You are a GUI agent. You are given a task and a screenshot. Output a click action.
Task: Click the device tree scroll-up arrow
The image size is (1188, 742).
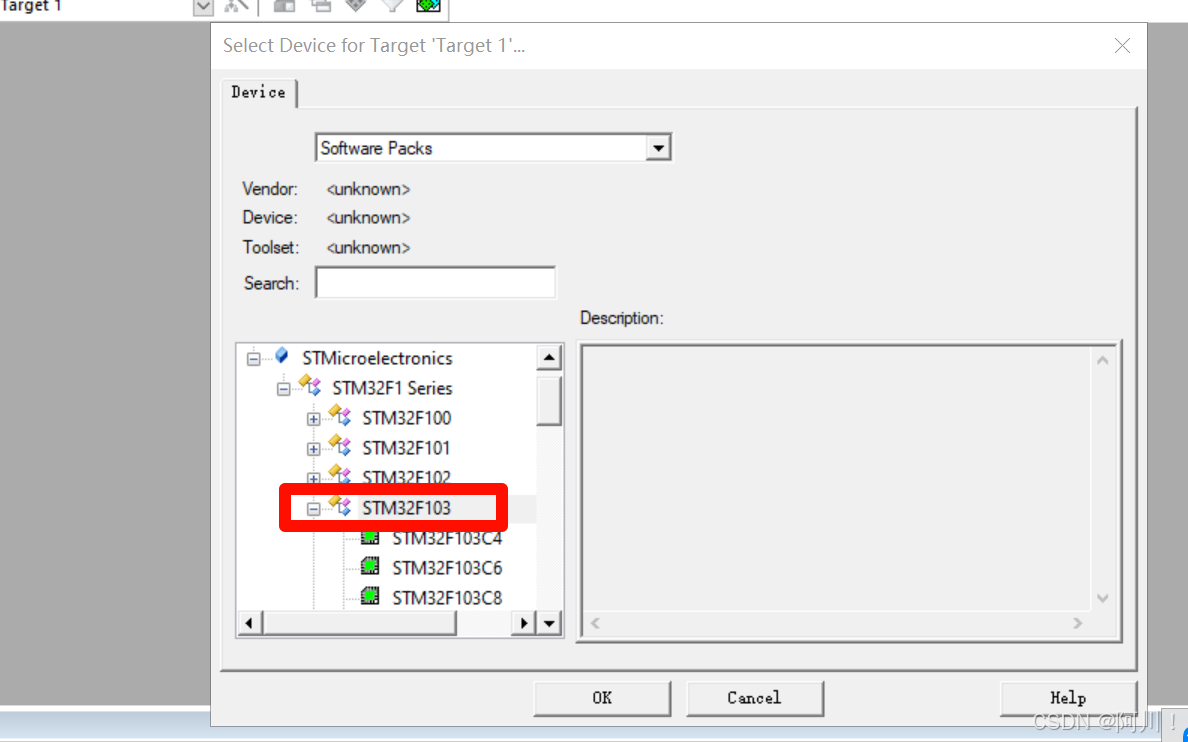549,357
